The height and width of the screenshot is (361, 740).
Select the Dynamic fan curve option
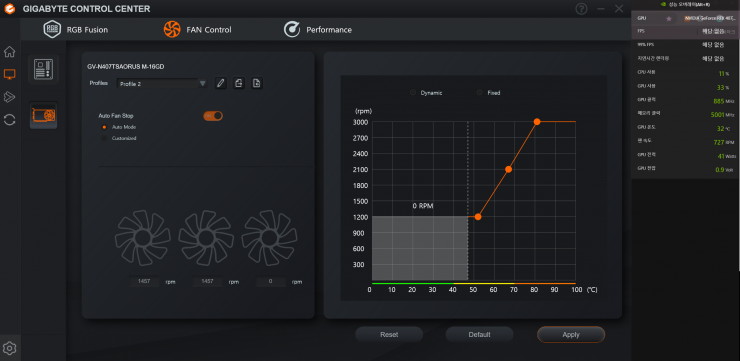(413, 92)
